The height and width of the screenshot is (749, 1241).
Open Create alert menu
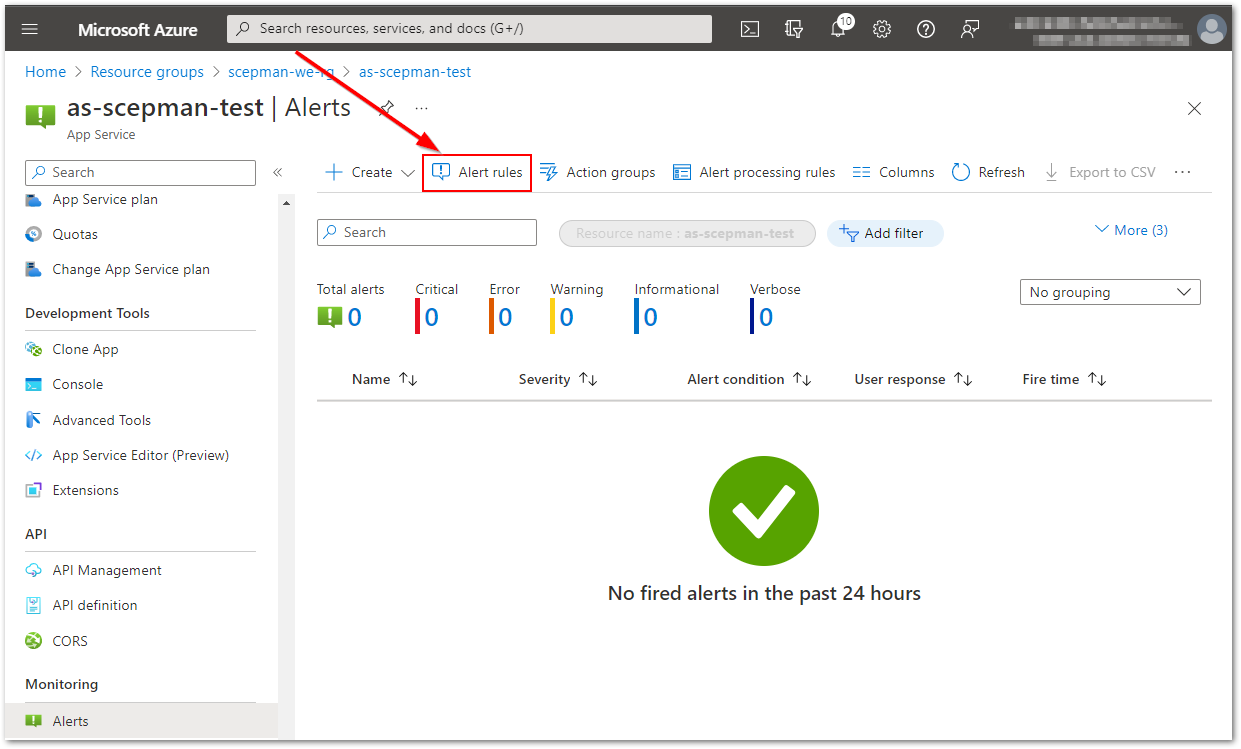coord(370,172)
